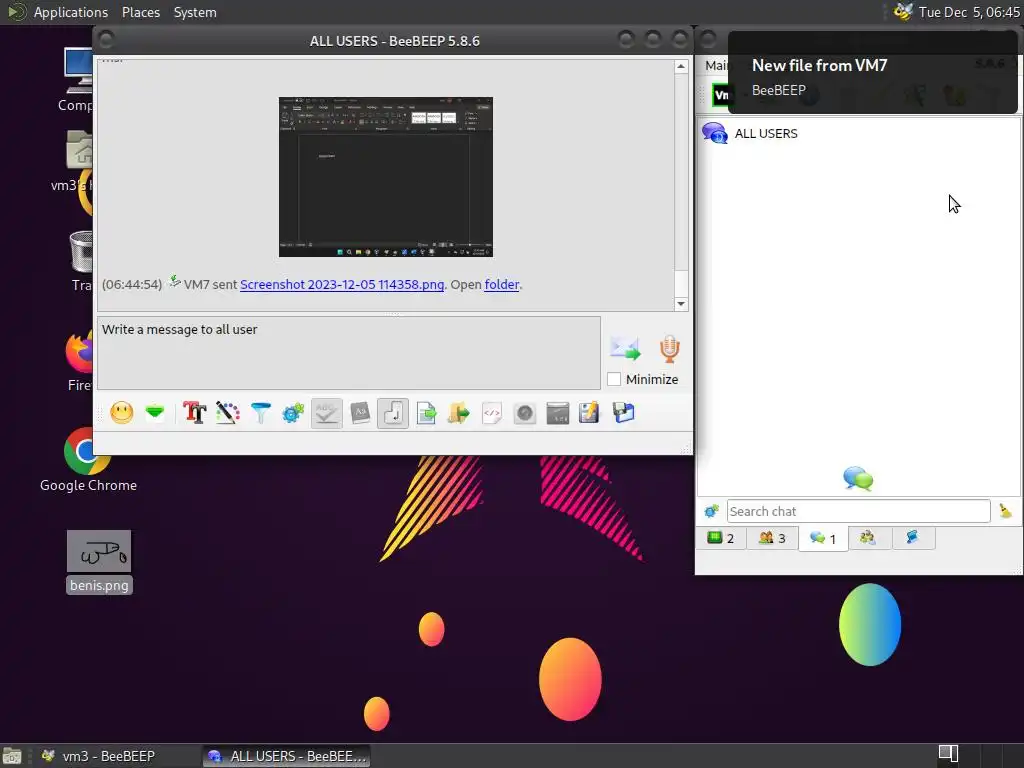The height and width of the screenshot is (768, 1024).
Task: Click the New file from VM7 notification
Action: 872,72
